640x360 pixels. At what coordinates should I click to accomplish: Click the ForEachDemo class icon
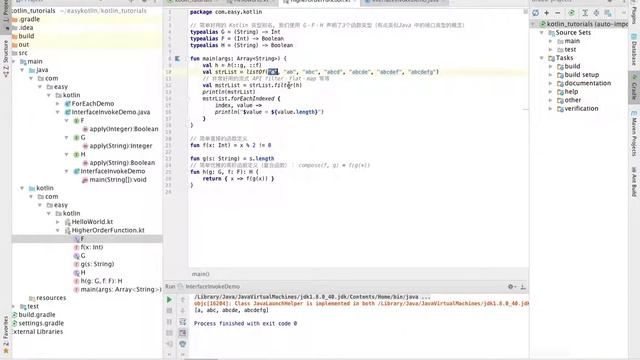tap(68, 104)
